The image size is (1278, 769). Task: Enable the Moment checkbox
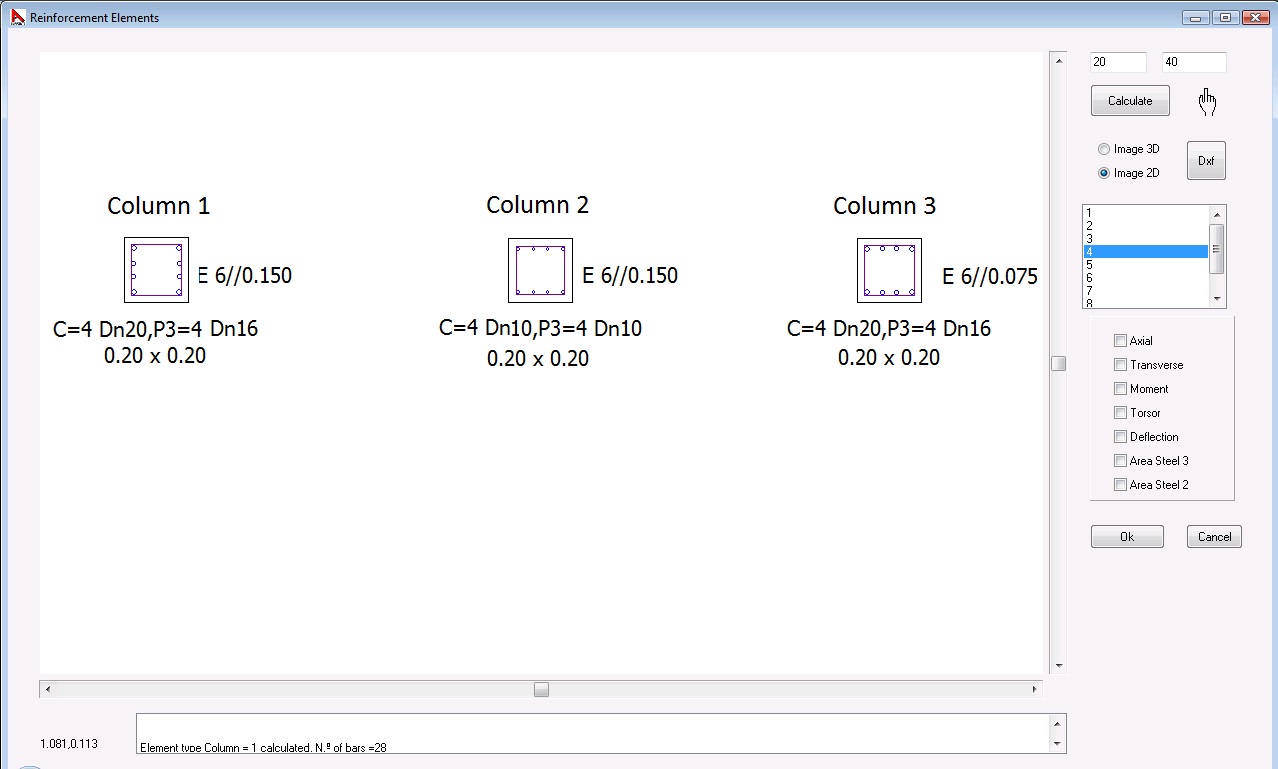(1120, 389)
